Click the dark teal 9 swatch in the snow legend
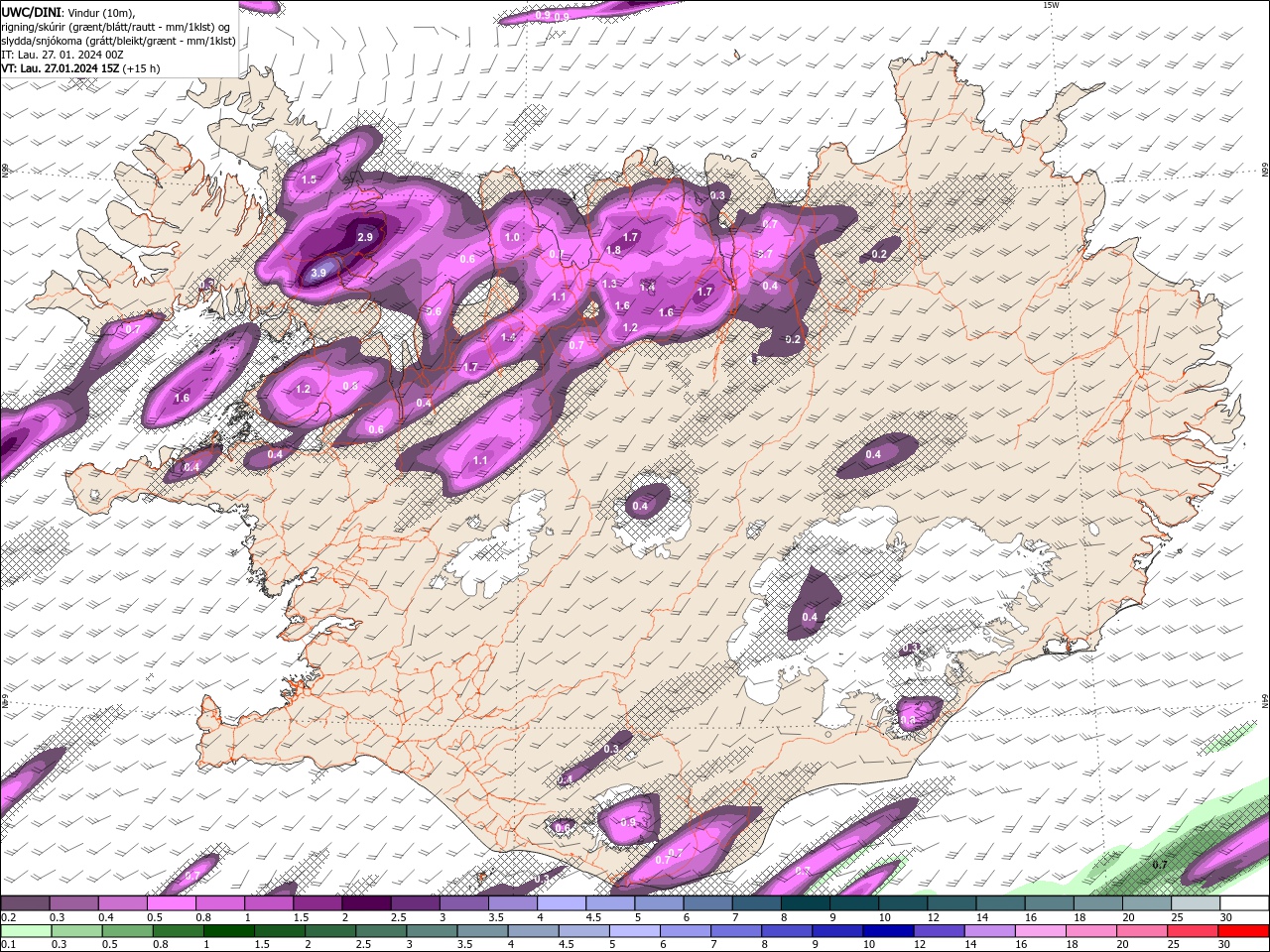 854,902
